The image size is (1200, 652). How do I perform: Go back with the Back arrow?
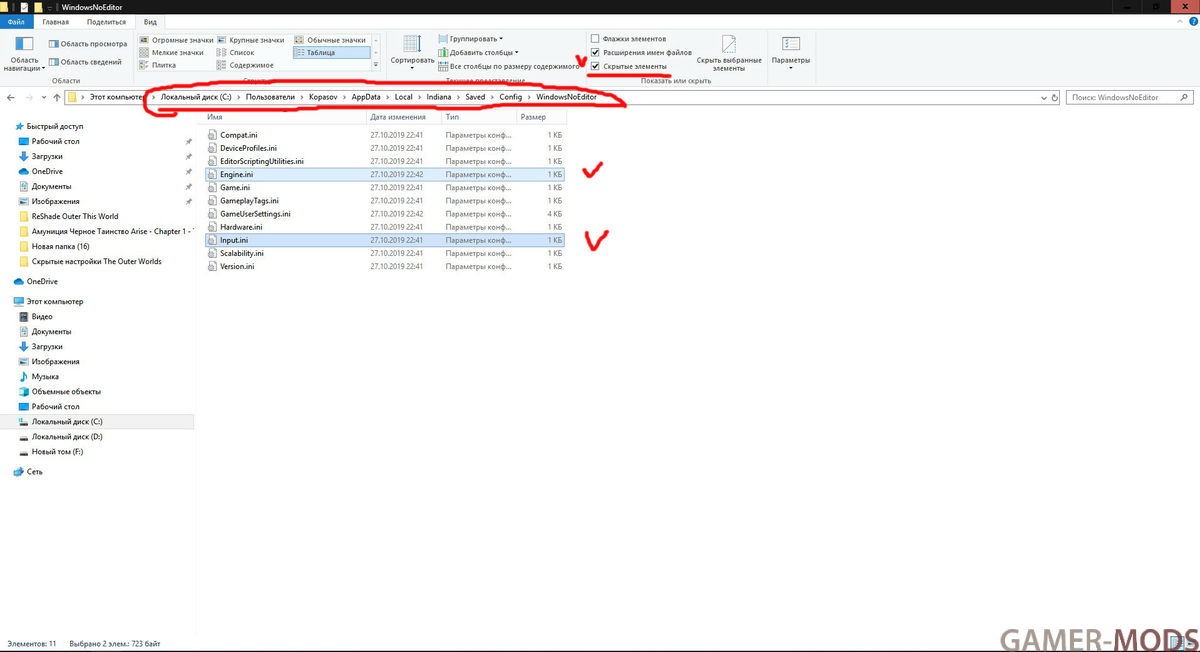[x=11, y=98]
